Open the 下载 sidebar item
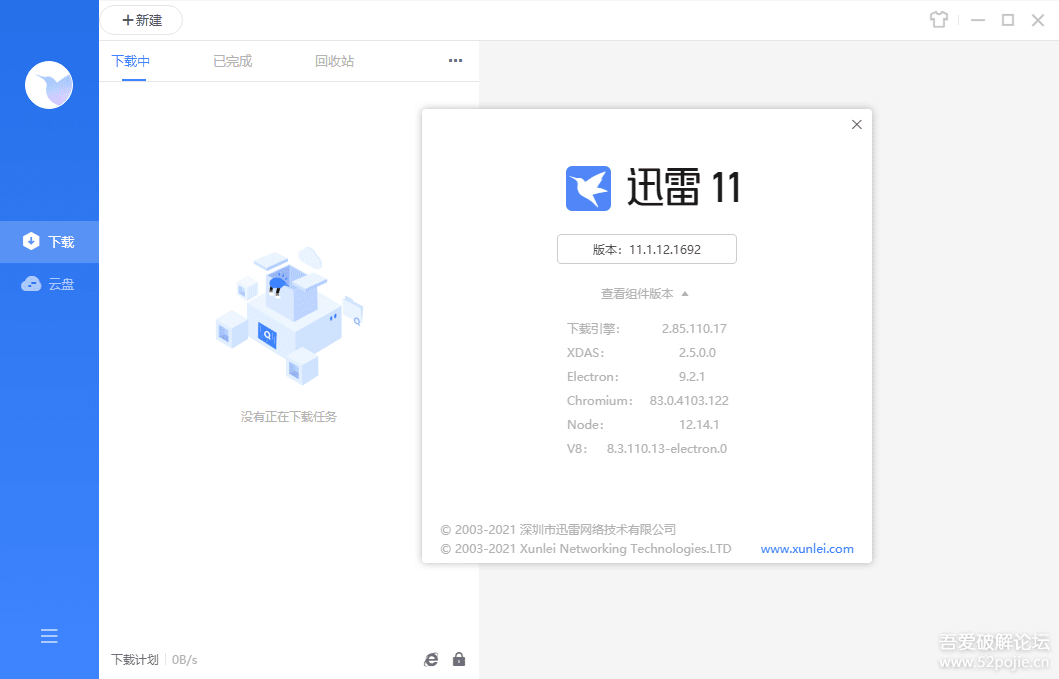This screenshot has width=1059, height=679. [x=49, y=242]
